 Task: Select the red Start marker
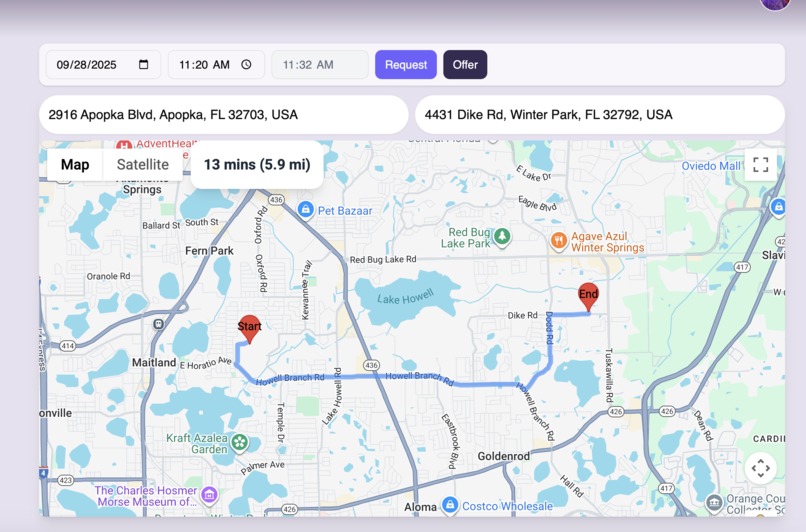point(249,329)
